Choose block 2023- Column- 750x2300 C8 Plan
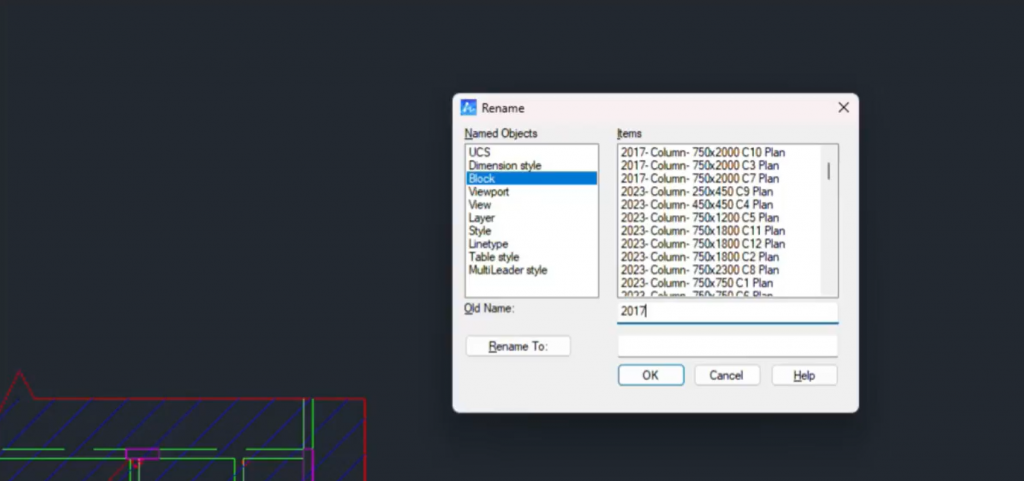This screenshot has width=1024, height=481. (x=700, y=270)
